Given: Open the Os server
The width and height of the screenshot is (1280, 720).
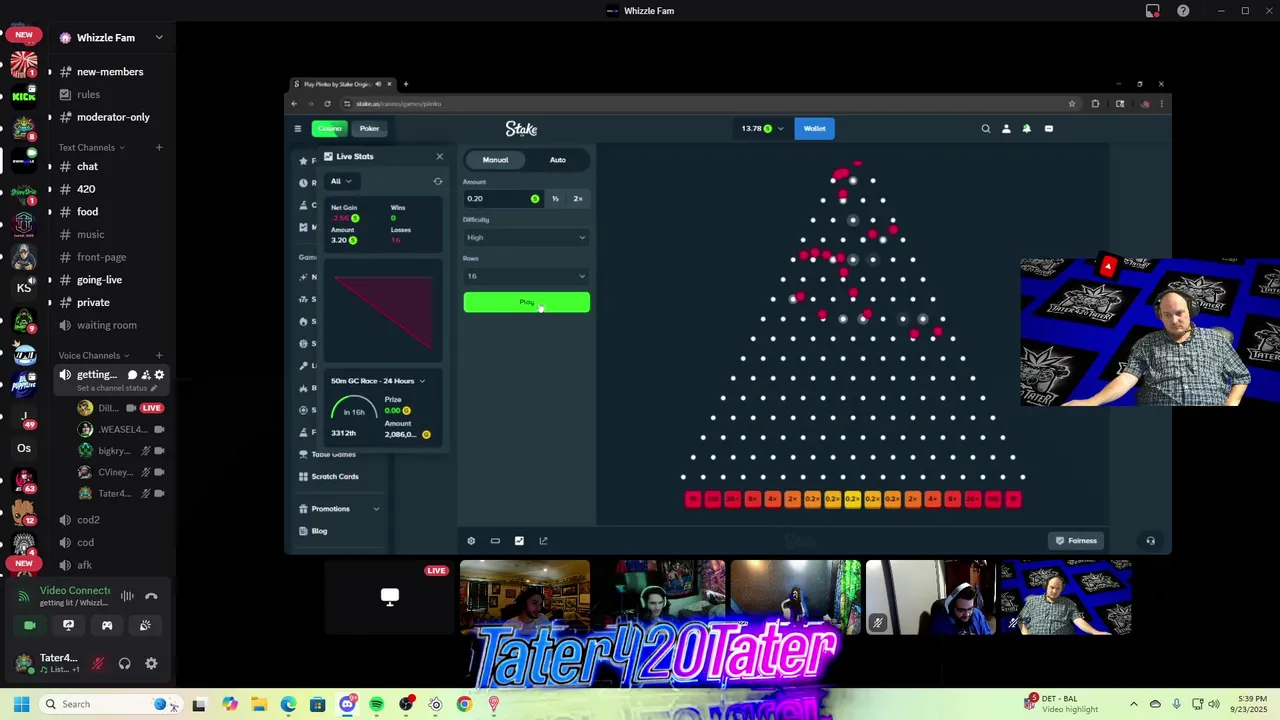Looking at the screenshot, I should coord(24,448).
